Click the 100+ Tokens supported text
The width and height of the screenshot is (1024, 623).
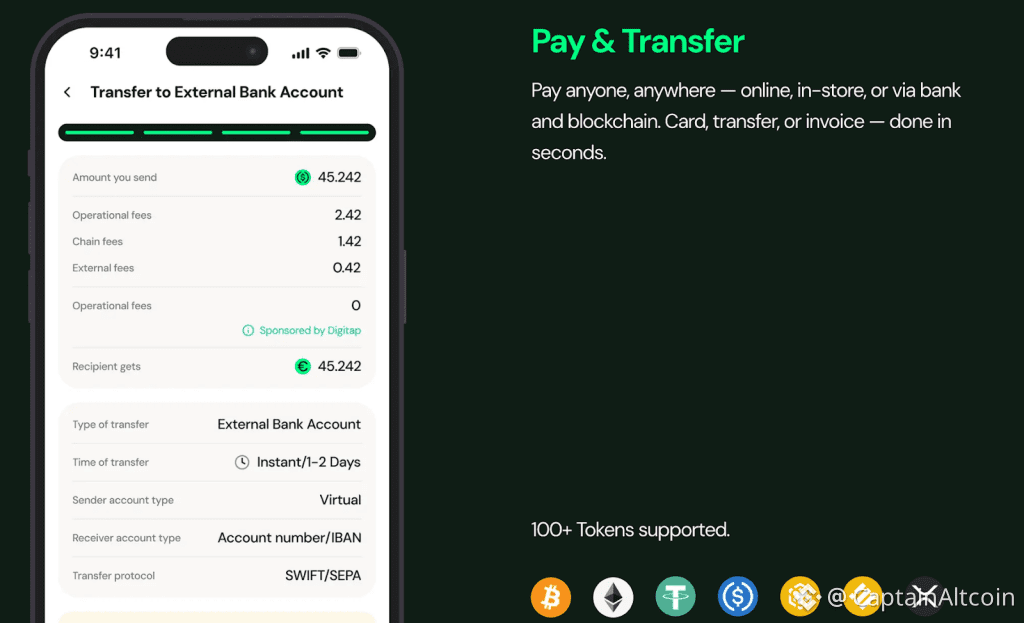point(630,530)
